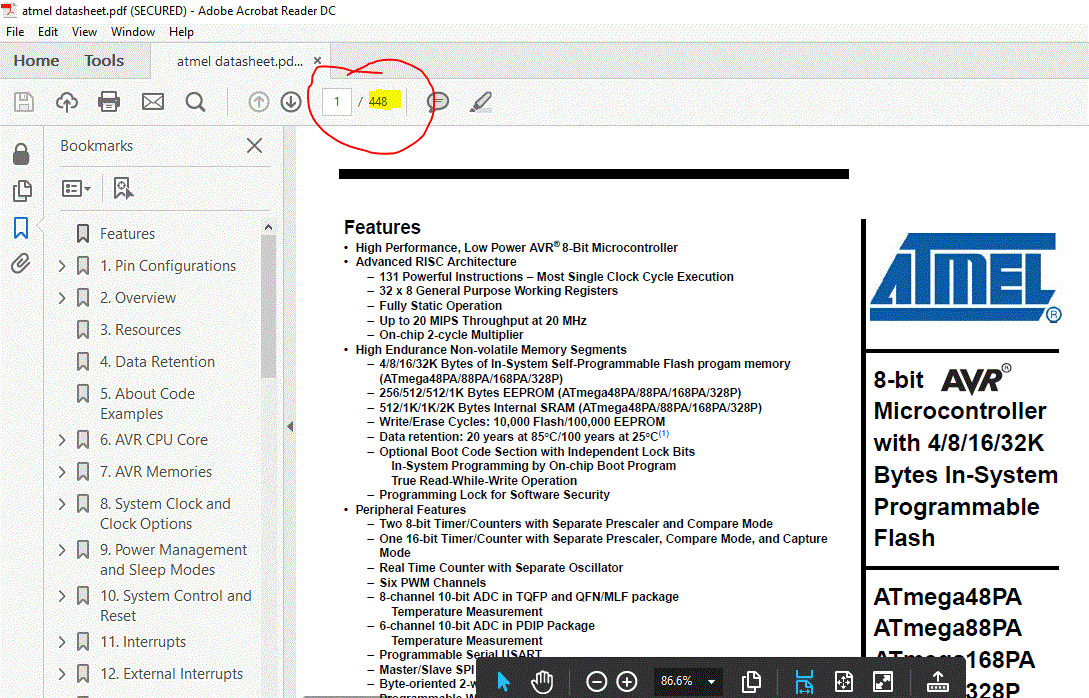Choose the hand pan tool

542,681
